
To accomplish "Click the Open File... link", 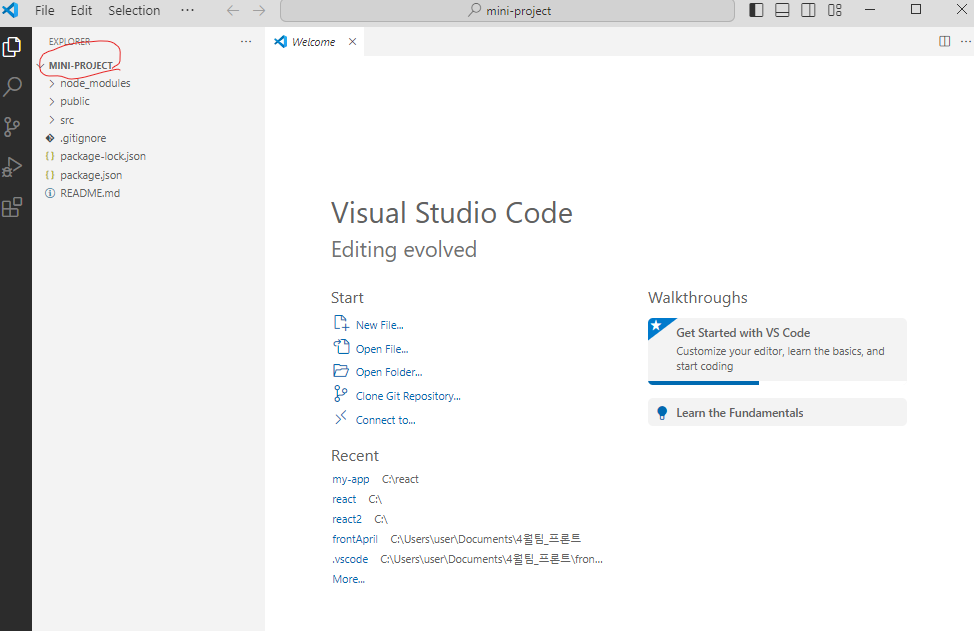I will pos(382,349).
